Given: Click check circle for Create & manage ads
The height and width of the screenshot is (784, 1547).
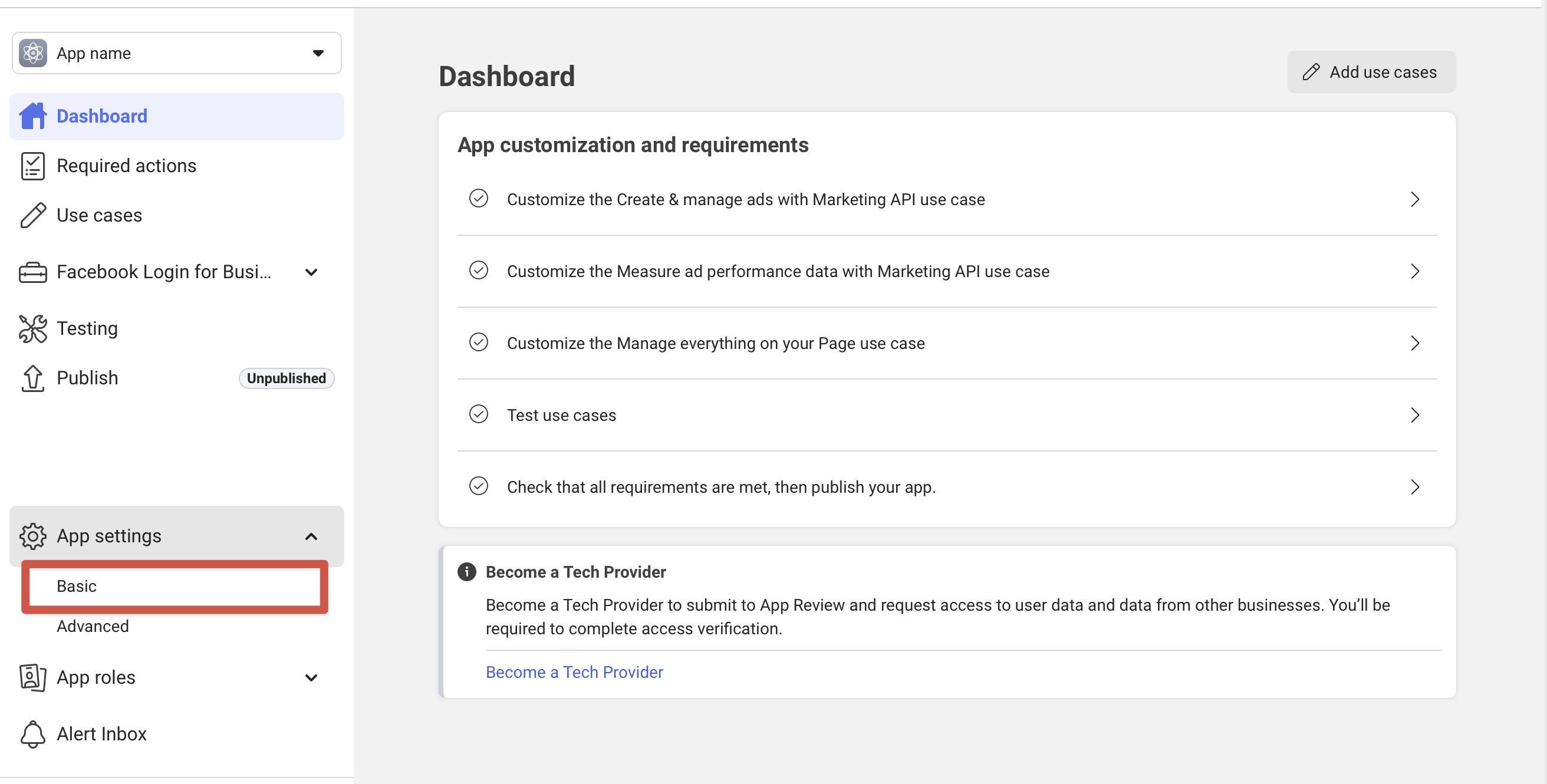Looking at the screenshot, I should [x=479, y=198].
